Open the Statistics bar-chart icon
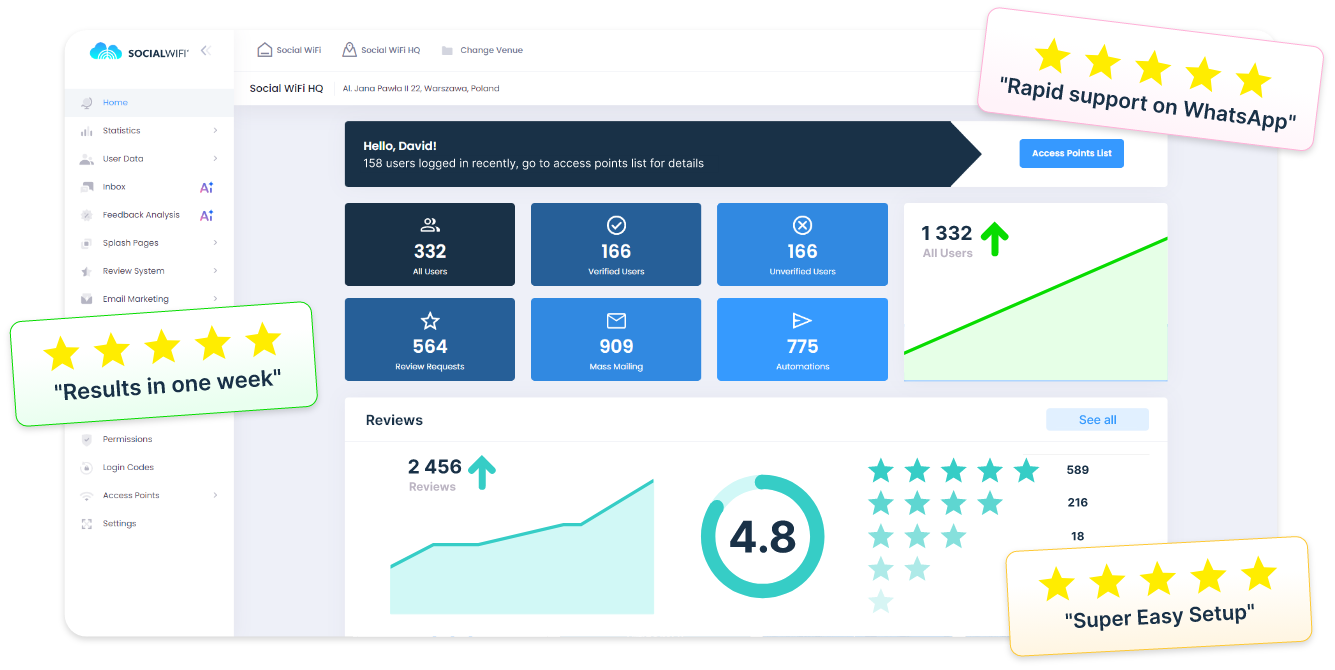This screenshot has width=1335, height=670. 88,130
